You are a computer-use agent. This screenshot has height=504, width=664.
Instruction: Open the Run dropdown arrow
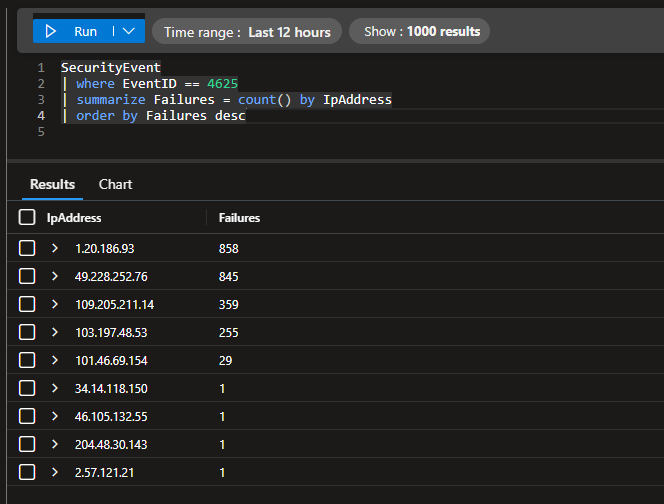[x=128, y=32]
